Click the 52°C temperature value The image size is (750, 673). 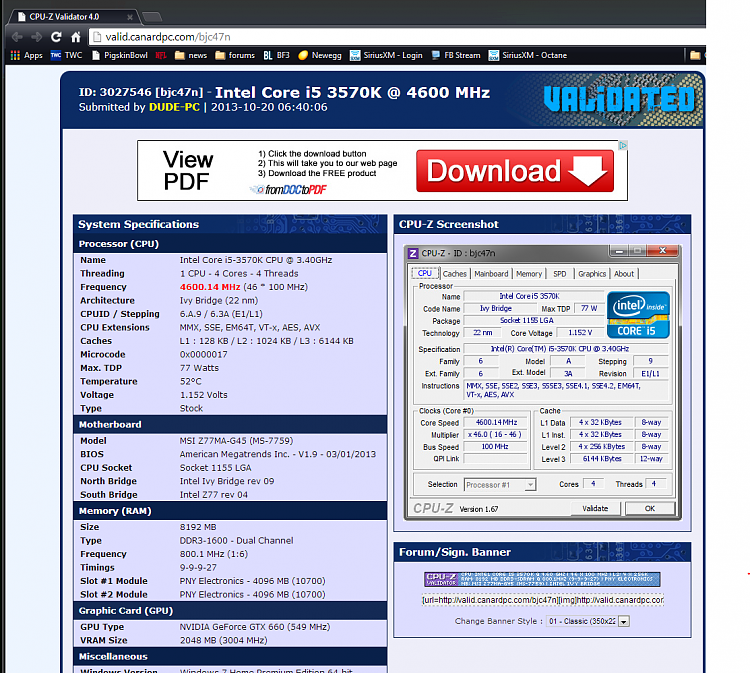[190, 381]
